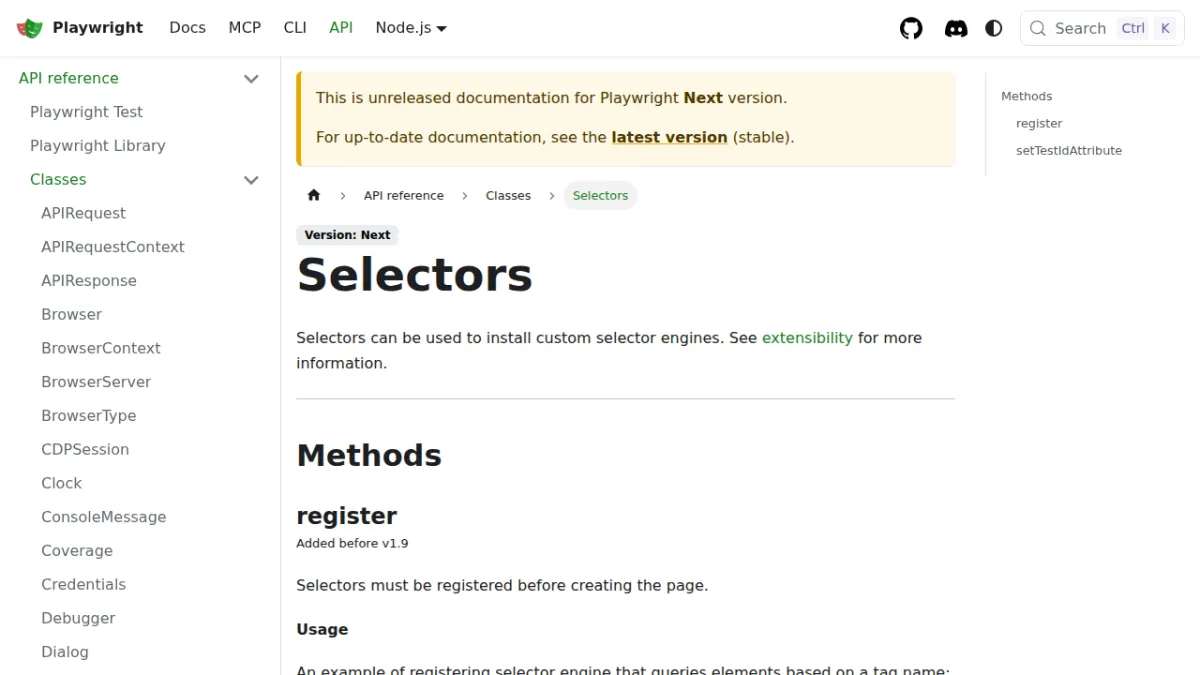Follow the latest version link
The width and height of the screenshot is (1200, 675).
[x=669, y=137]
